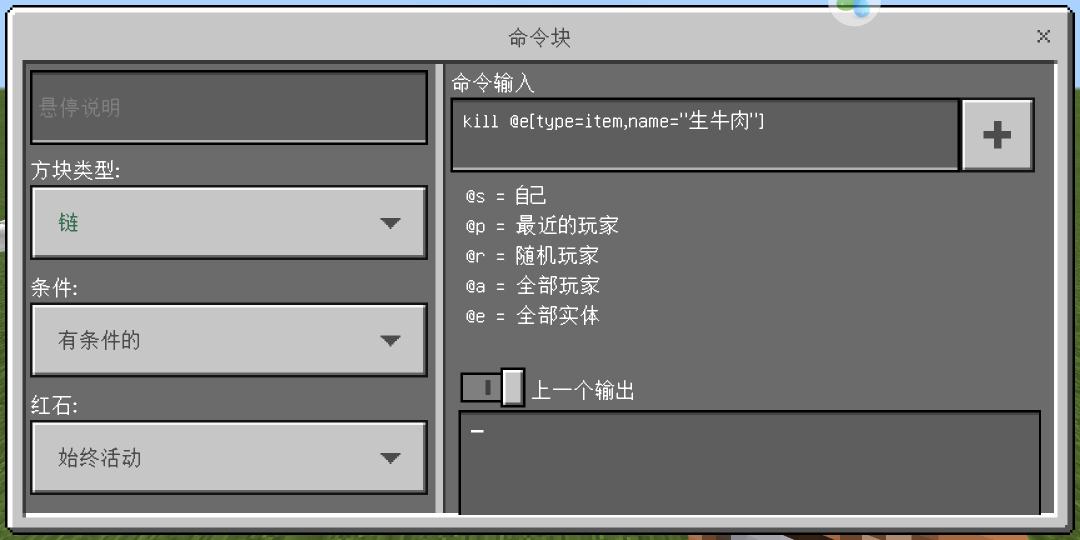Close the command block window
The image size is (1080, 540).
coord(1043,37)
